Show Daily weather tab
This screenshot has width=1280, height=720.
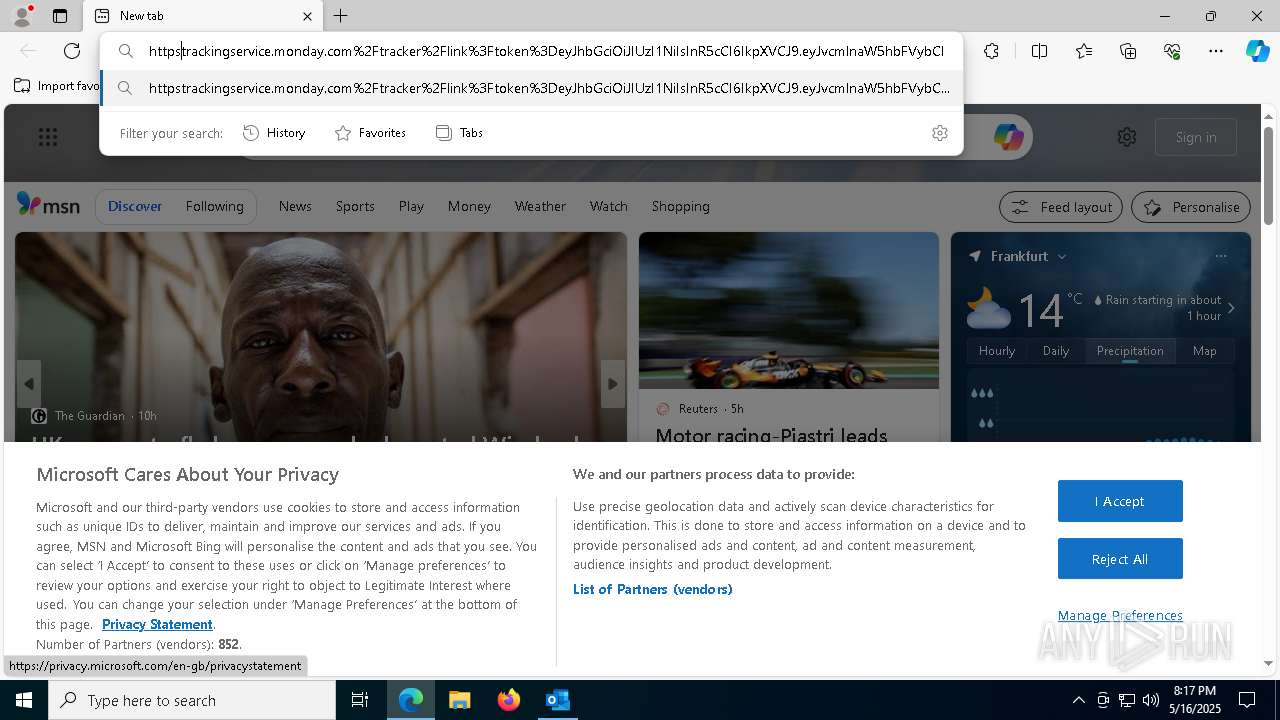(x=1056, y=351)
